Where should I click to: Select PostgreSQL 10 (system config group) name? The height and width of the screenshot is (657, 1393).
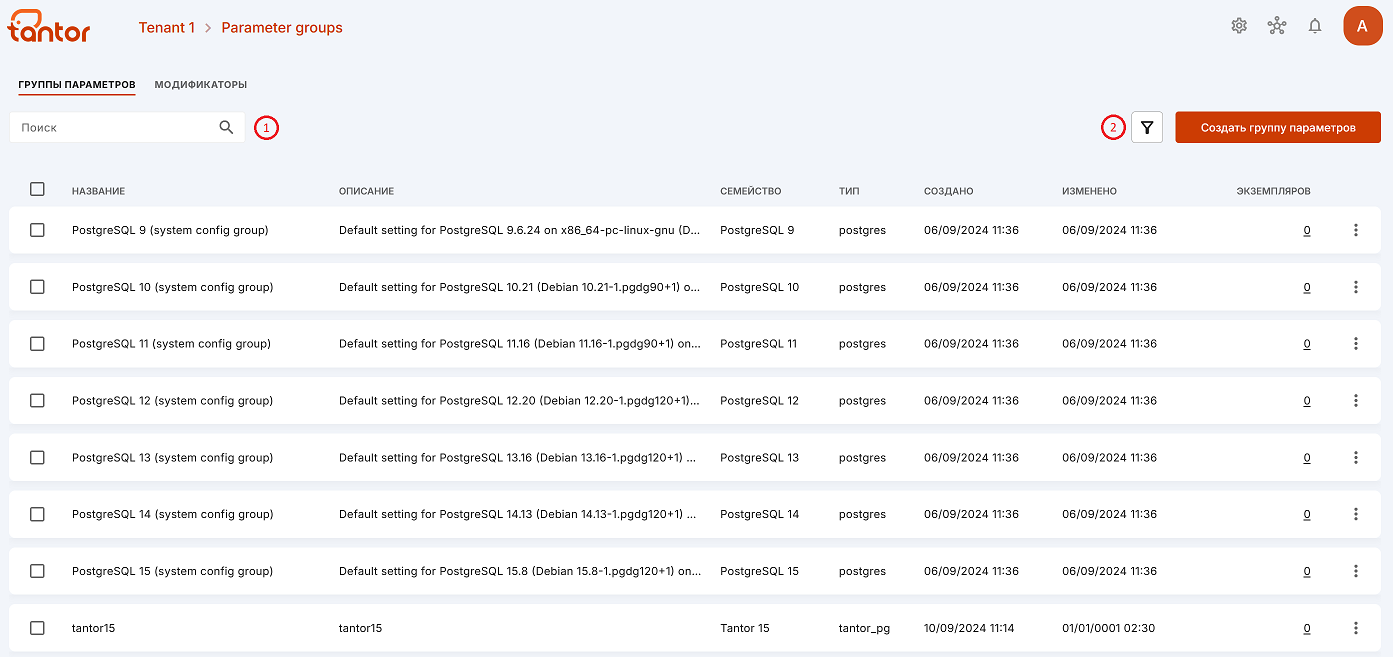pos(172,287)
